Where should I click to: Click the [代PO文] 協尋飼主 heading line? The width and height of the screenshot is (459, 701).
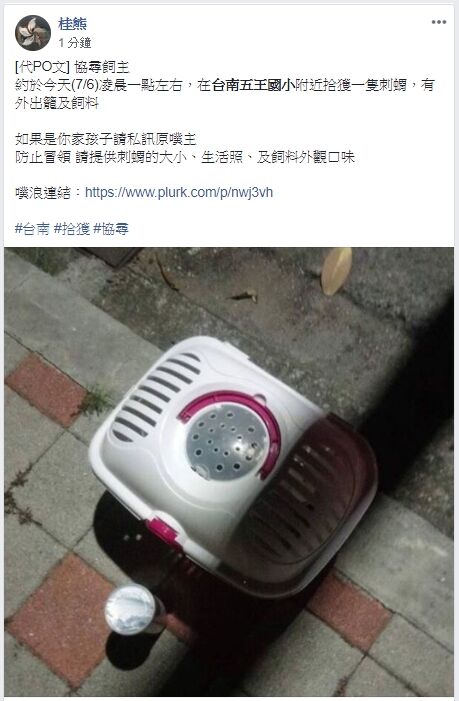point(72,67)
